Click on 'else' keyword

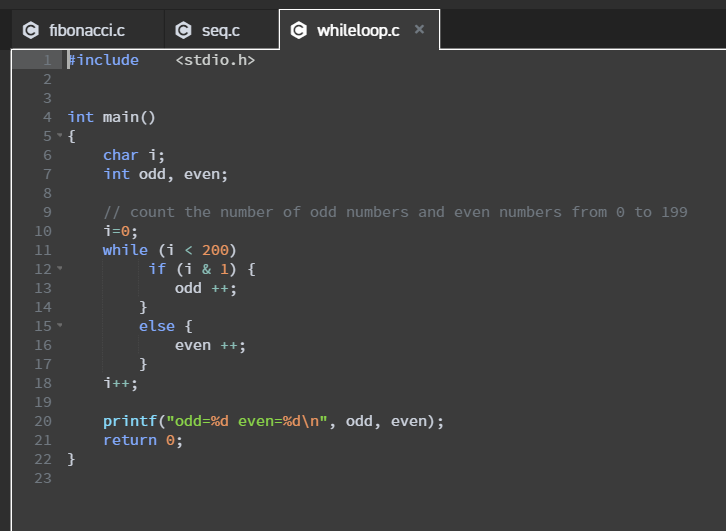[x=156, y=326]
